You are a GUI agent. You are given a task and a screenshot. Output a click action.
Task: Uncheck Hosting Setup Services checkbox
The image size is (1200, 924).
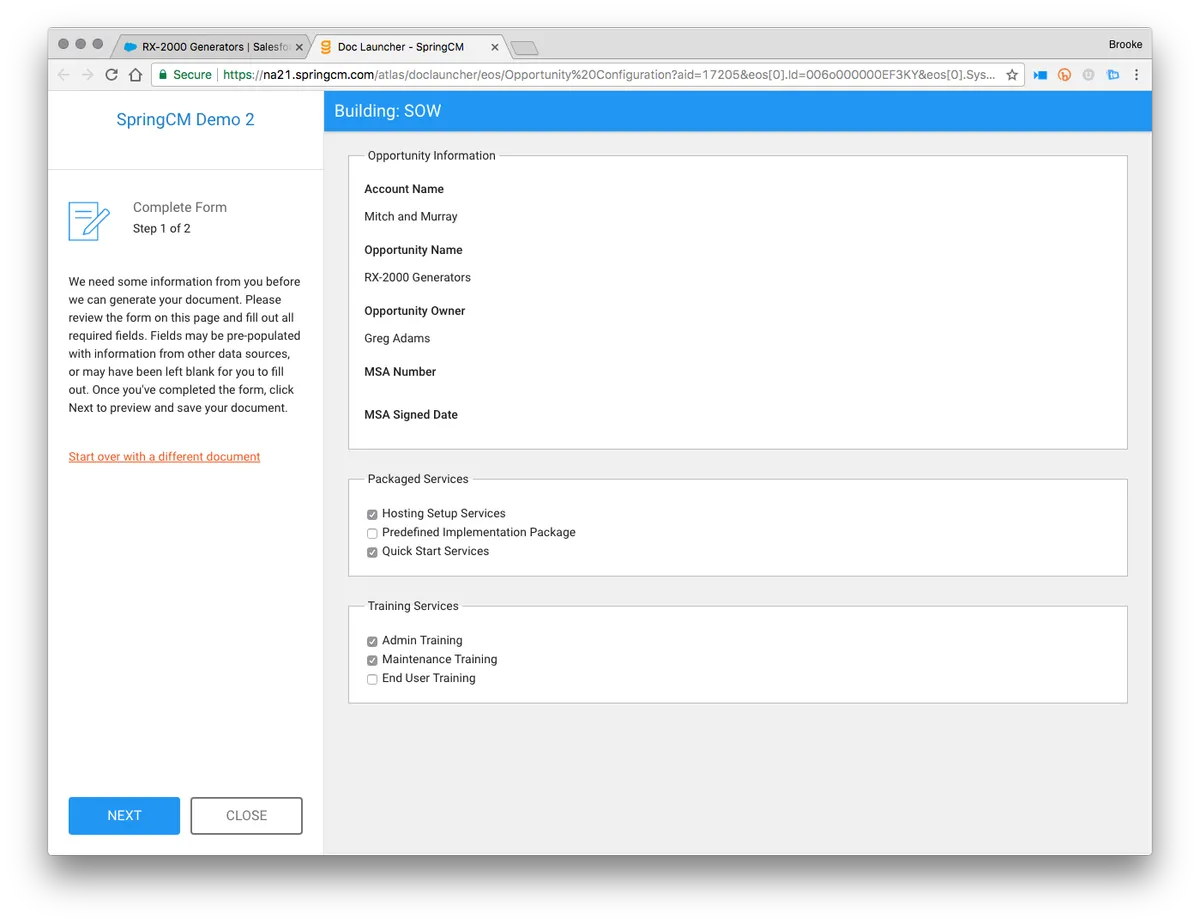coord(372,514)
